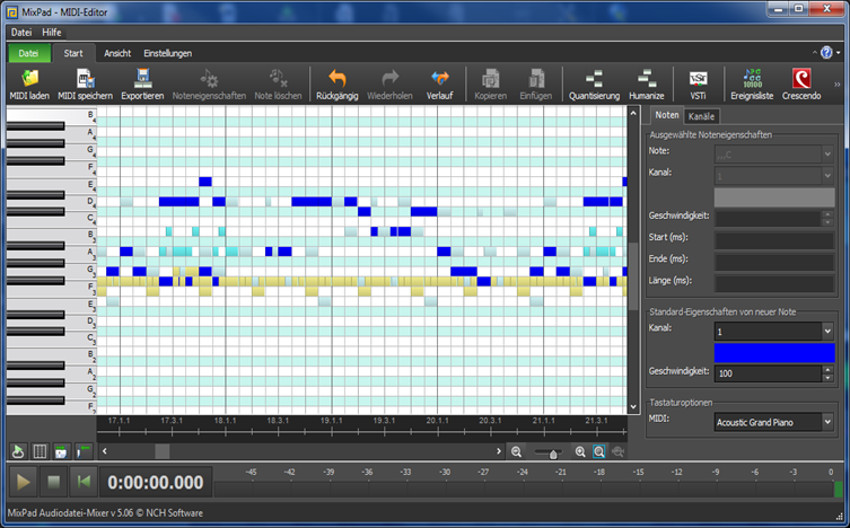850x528 pixels.
Task: Click the horizontal scrollbar right arrow
Action: pos(499,451)
